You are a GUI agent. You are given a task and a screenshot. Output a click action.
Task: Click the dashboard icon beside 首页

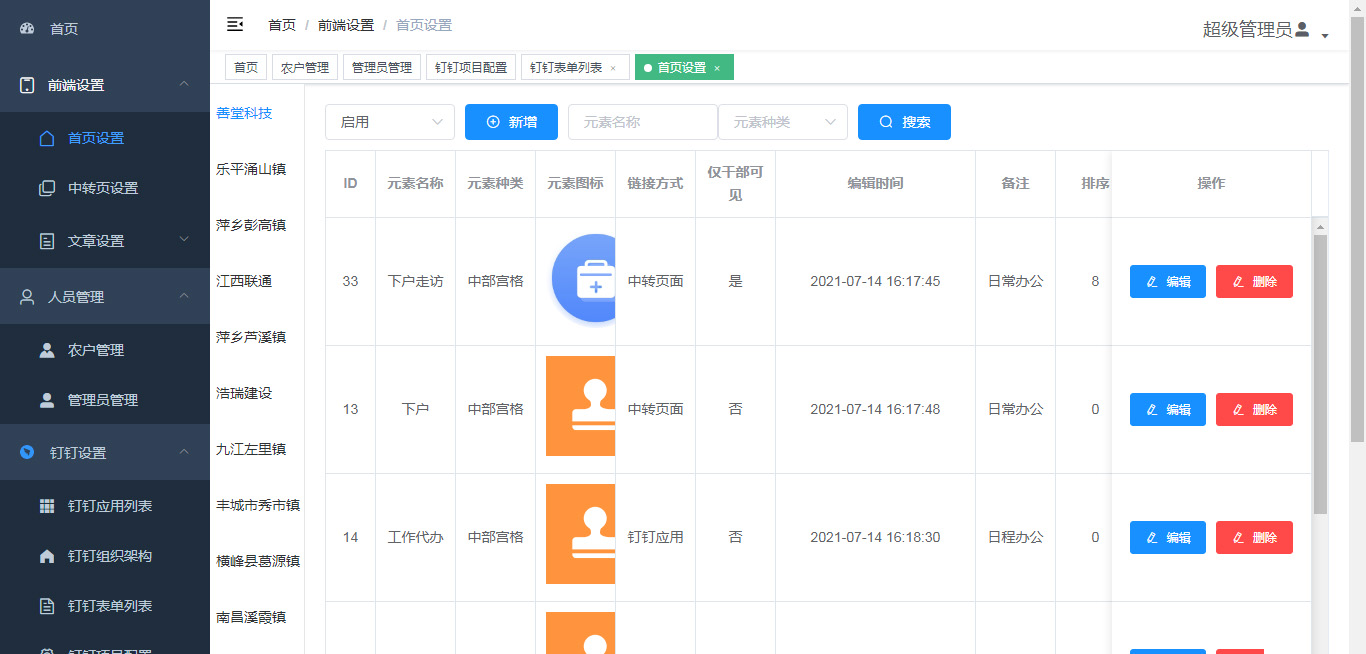coord(27,29)
